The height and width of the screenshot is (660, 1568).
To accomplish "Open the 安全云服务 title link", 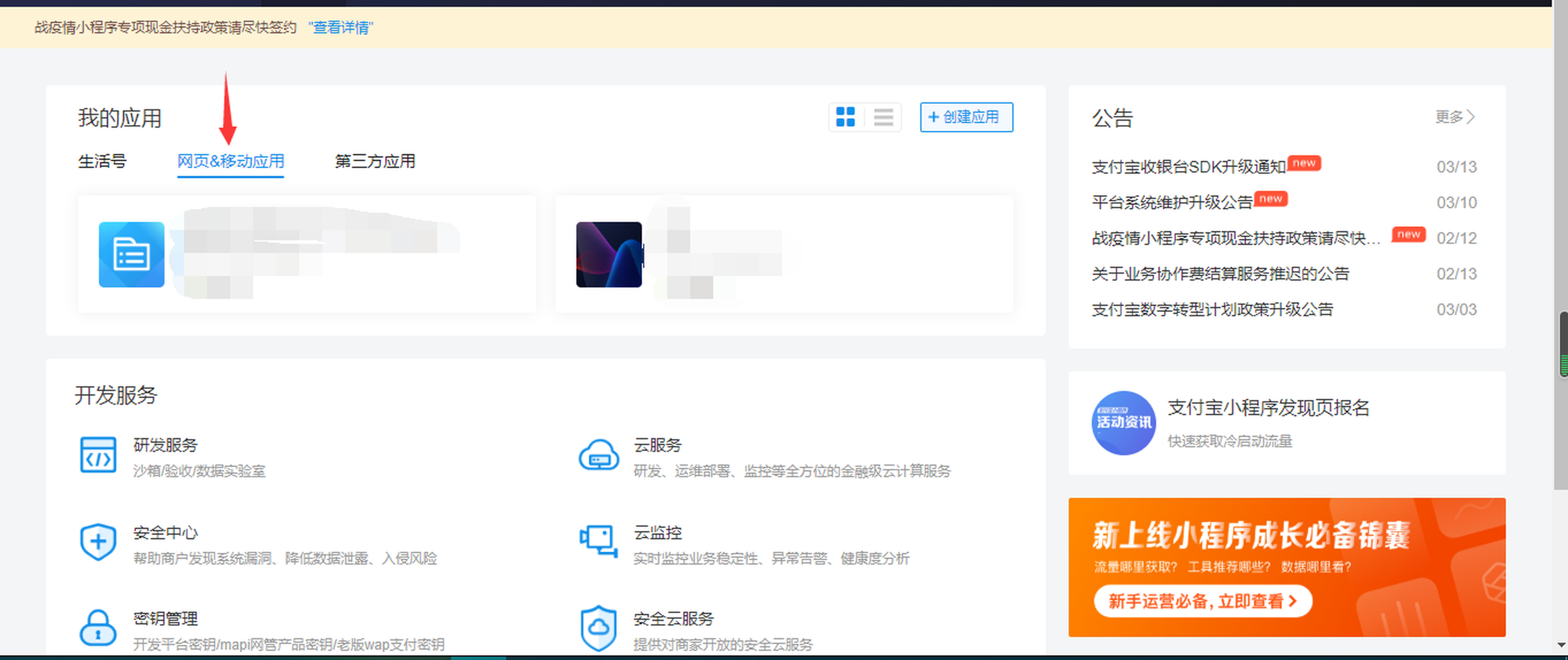I will [674, 619].
